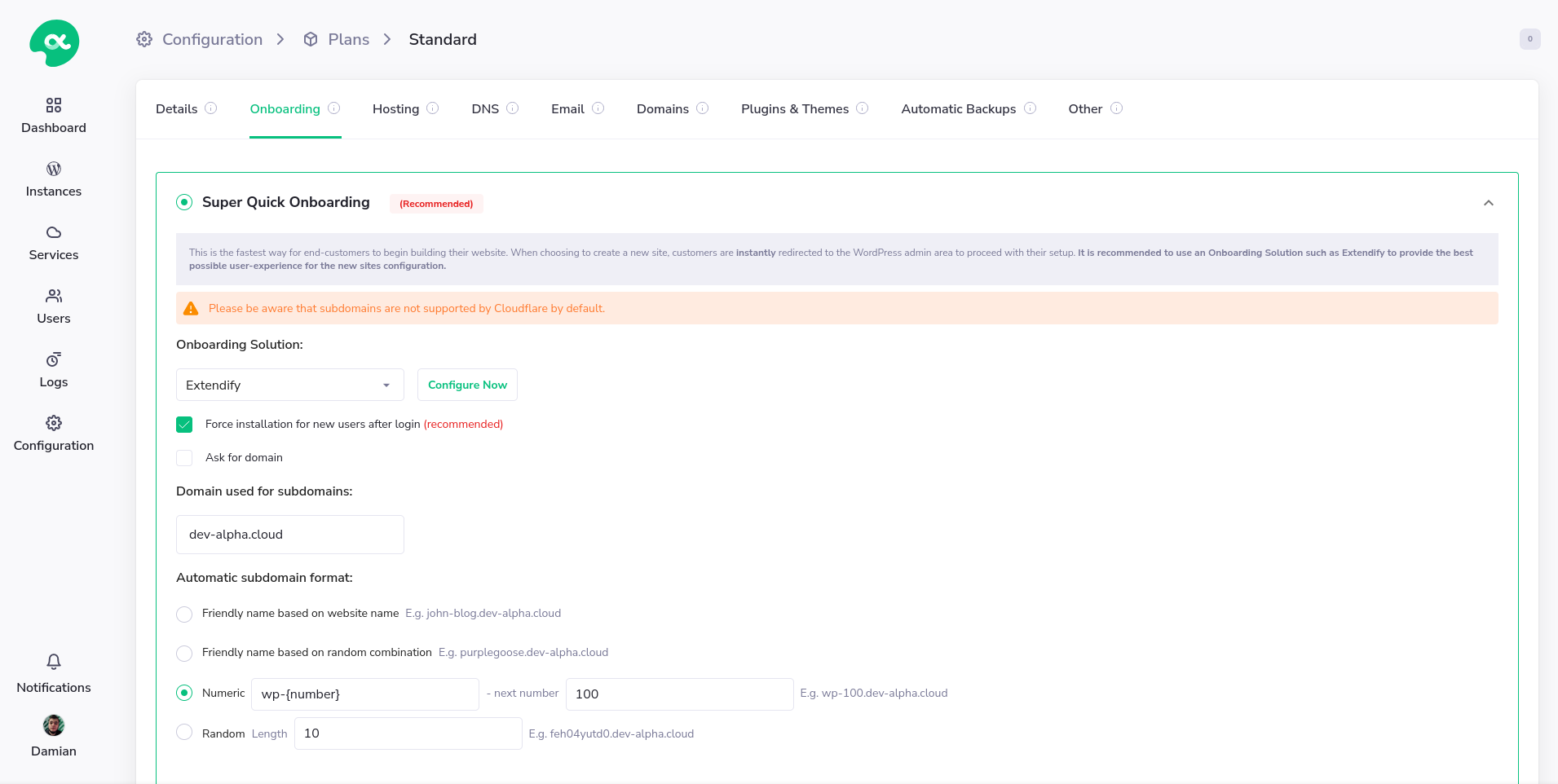Open Notifications bell icon

[54, 662]
